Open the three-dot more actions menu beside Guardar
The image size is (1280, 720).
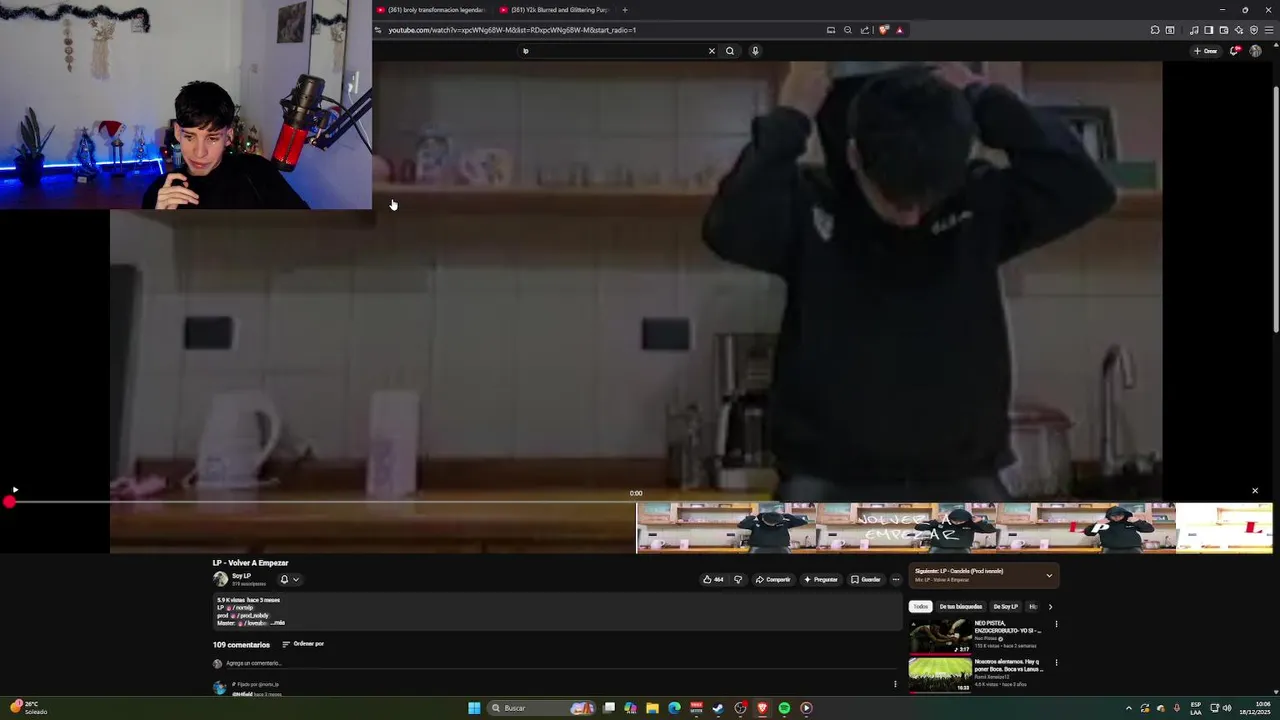point(895,579)
